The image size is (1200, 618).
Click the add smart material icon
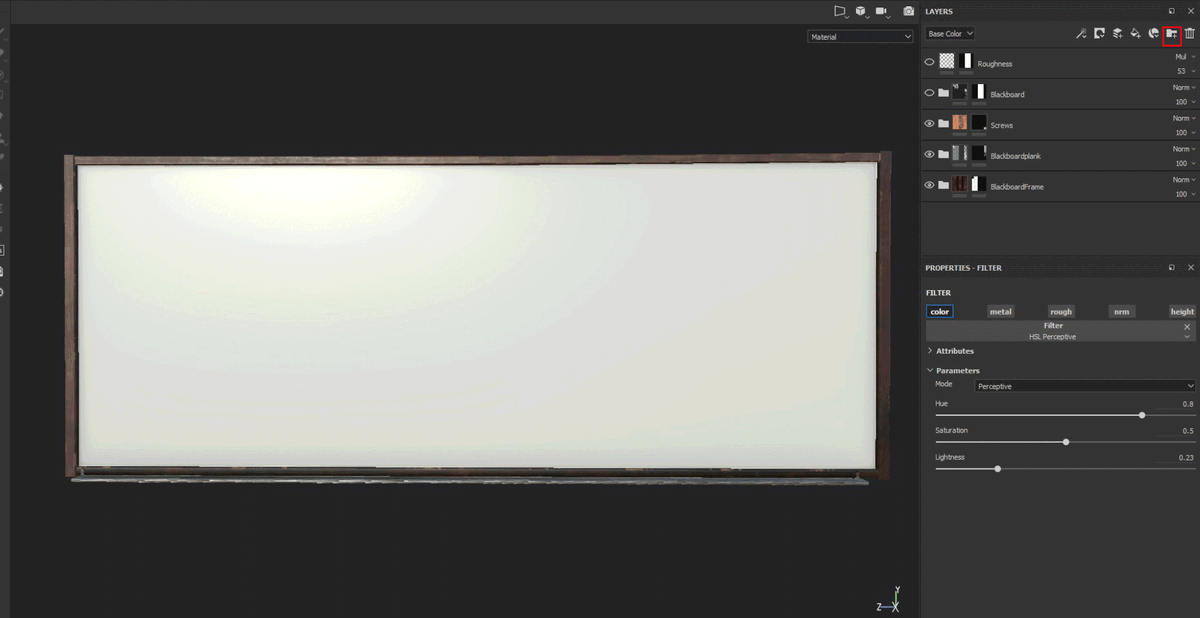tap(1153, 34)
